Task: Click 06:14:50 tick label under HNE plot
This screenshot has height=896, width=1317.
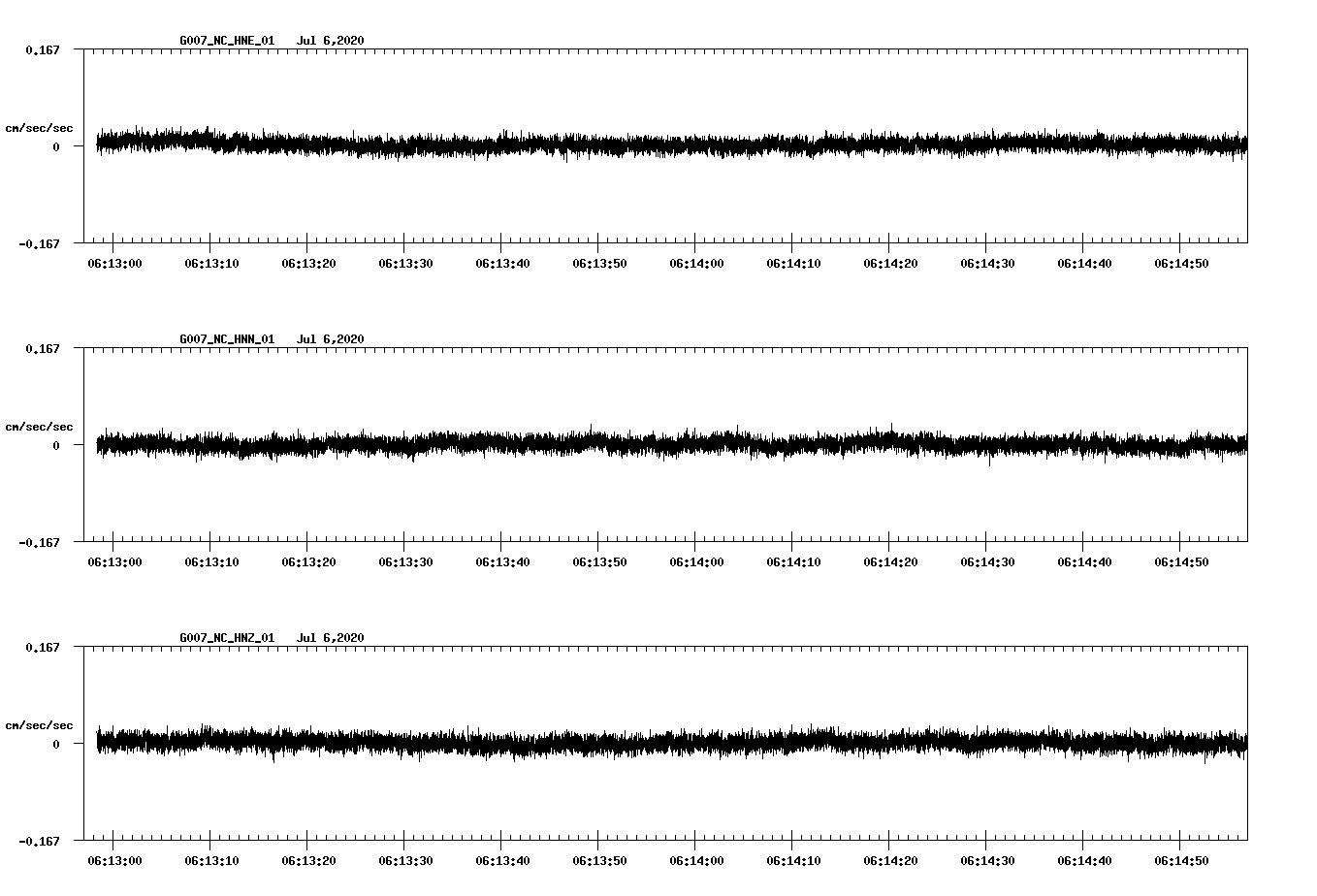Action: point(1181,264)
